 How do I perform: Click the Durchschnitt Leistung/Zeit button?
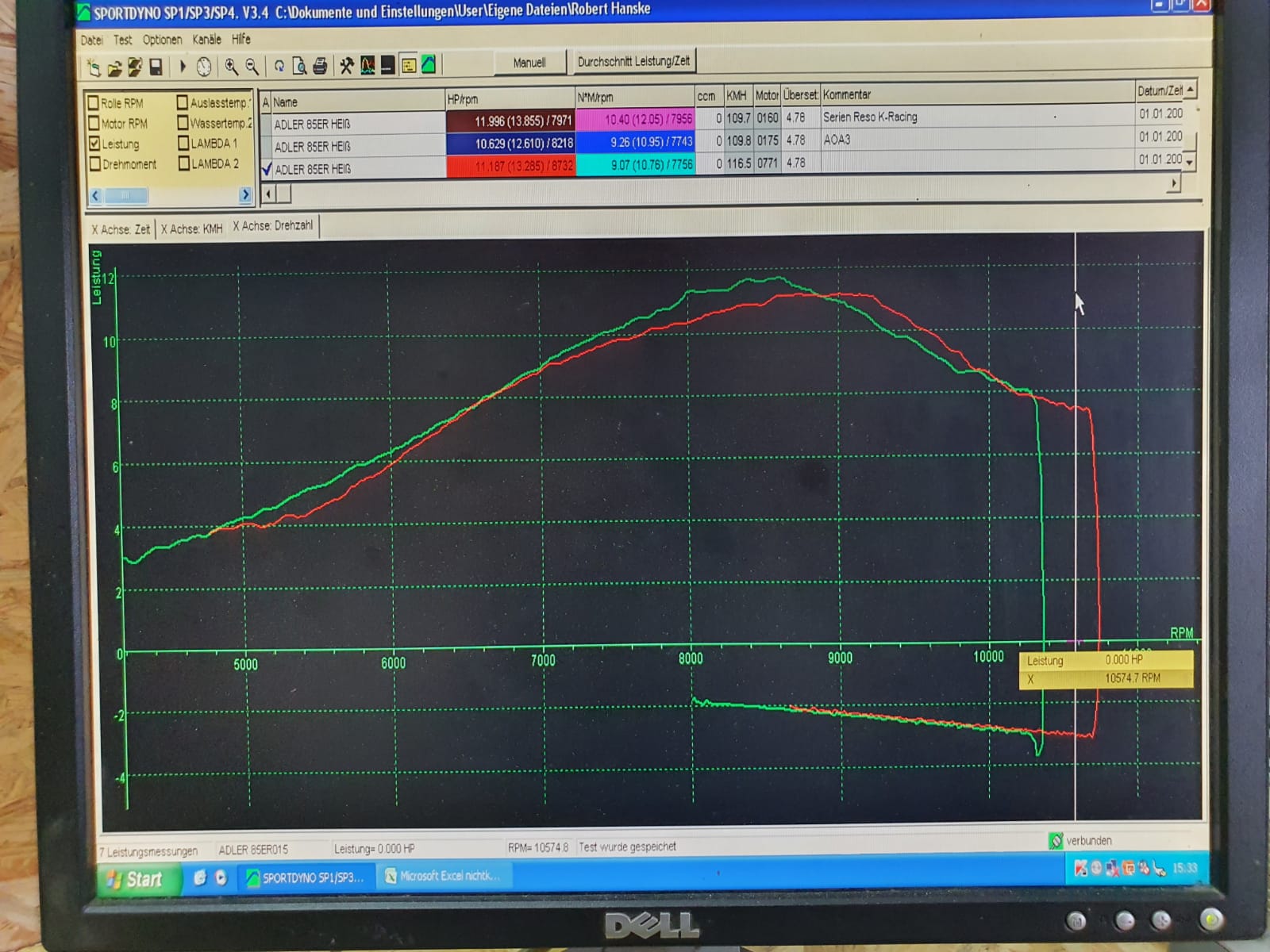point(633,62)
